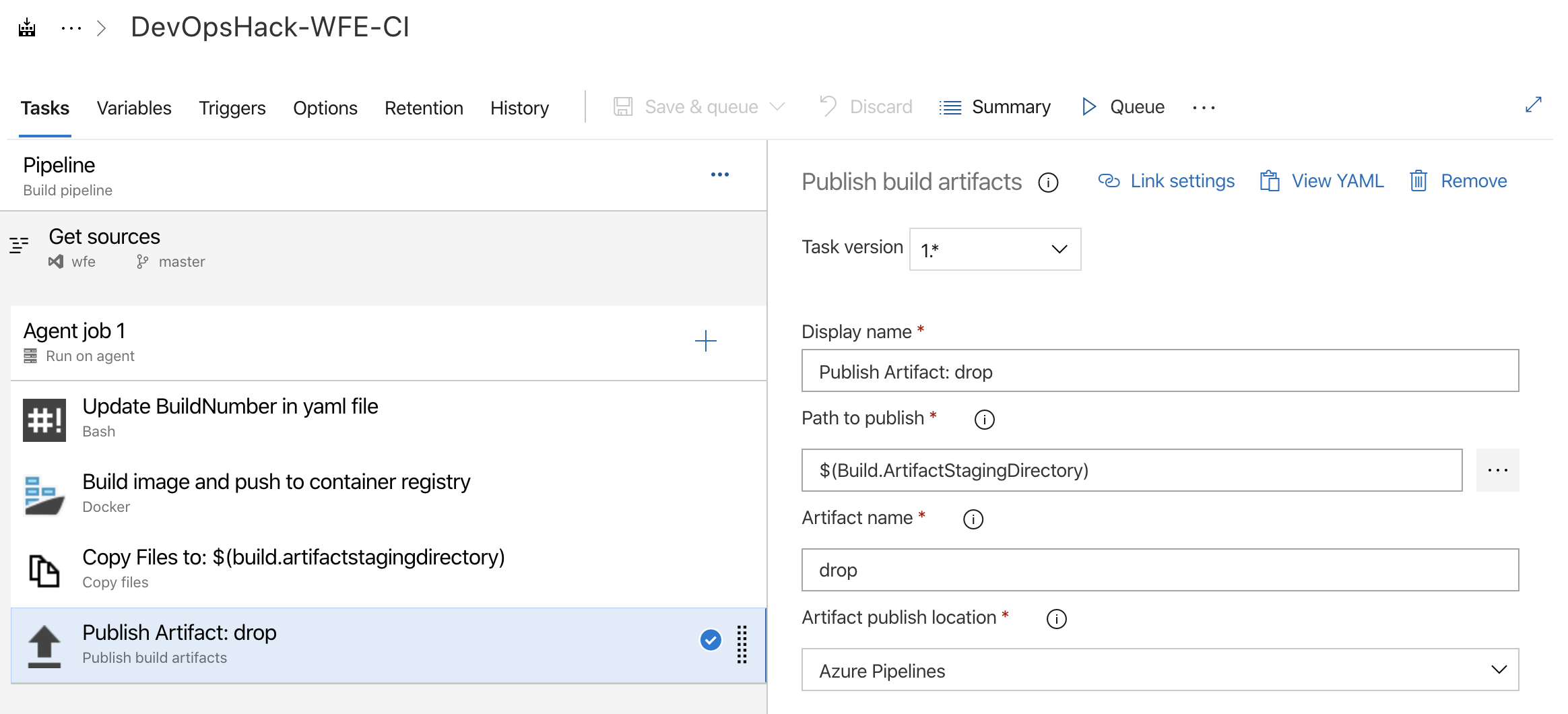This screenshot has height=714, width=1568.
Task: Show Path to publish info tooltip
Action: pos(985,420)
